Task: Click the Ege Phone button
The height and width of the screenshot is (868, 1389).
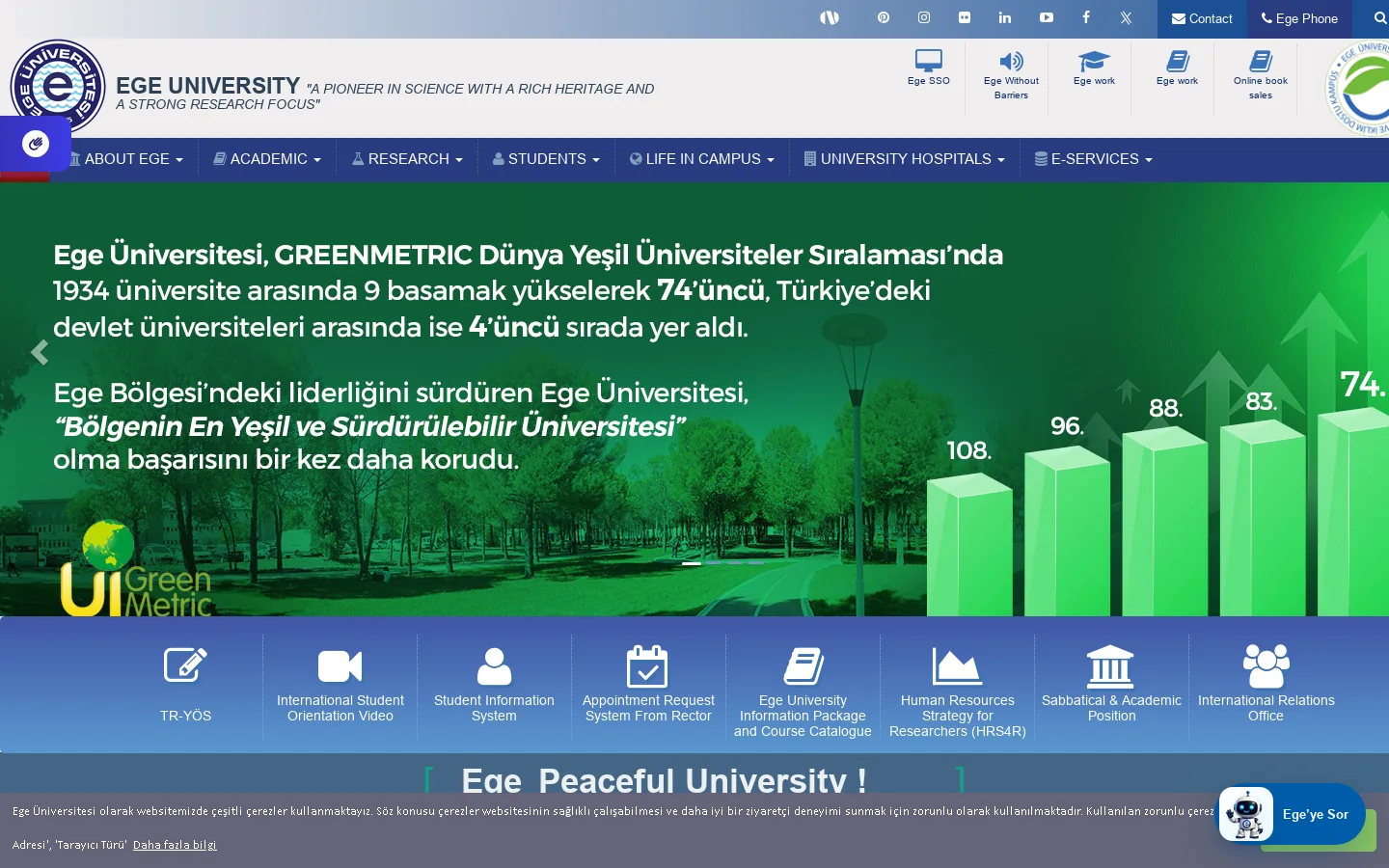Action: pos(1299,18)
